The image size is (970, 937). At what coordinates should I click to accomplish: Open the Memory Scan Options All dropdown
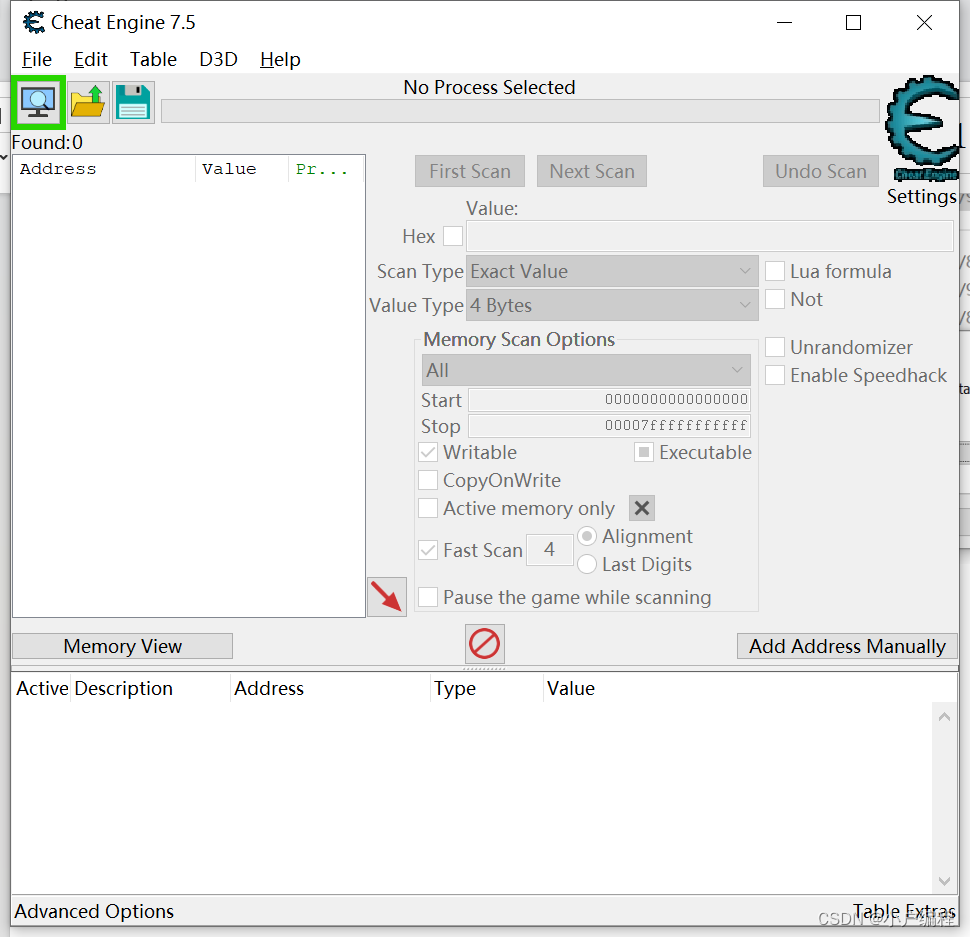click(x=586, y=370)
